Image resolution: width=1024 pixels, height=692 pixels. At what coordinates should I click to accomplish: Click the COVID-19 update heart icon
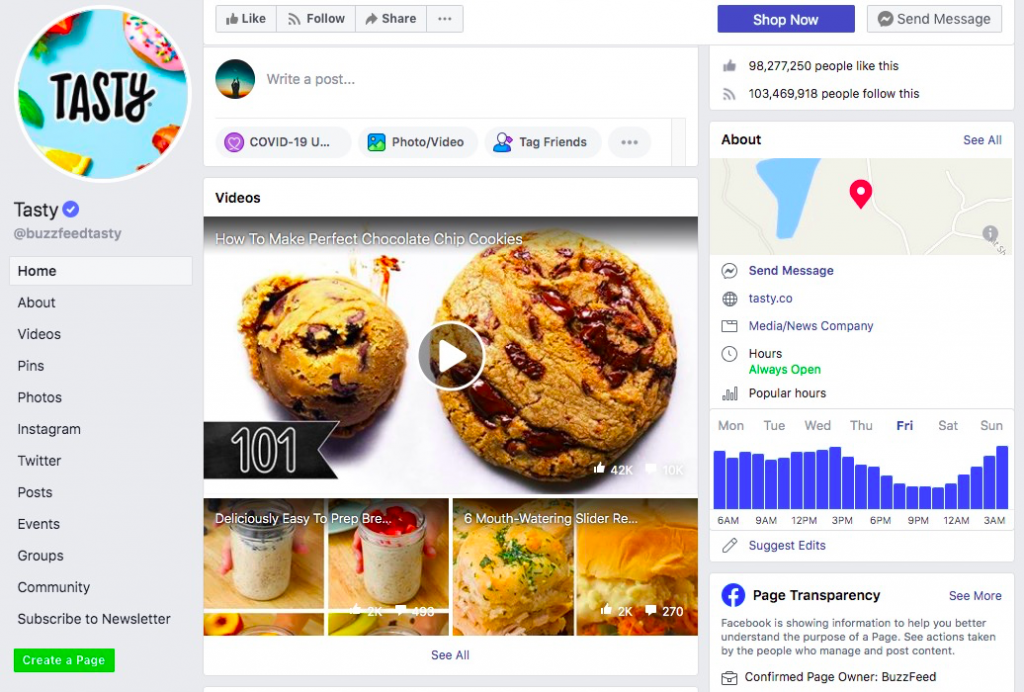[x=234, y=142]
